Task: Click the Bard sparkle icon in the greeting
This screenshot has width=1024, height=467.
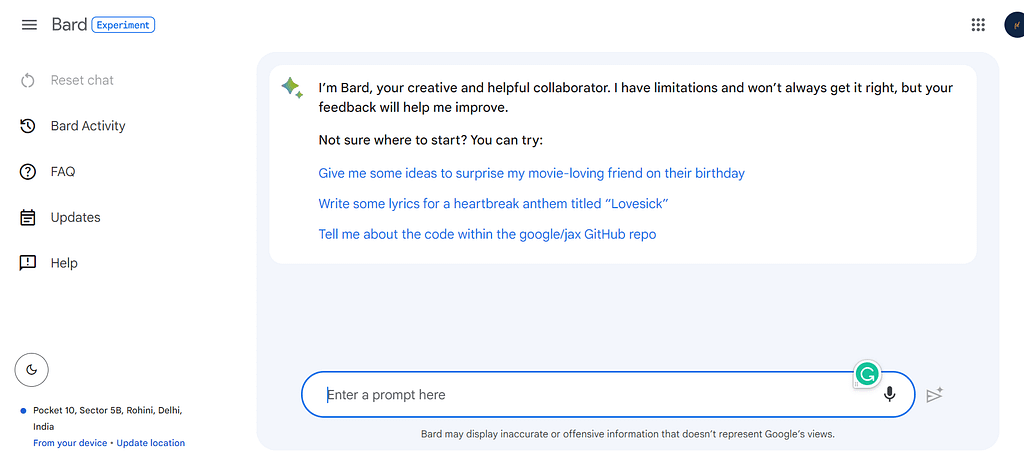Action: (x=292, y=88)
